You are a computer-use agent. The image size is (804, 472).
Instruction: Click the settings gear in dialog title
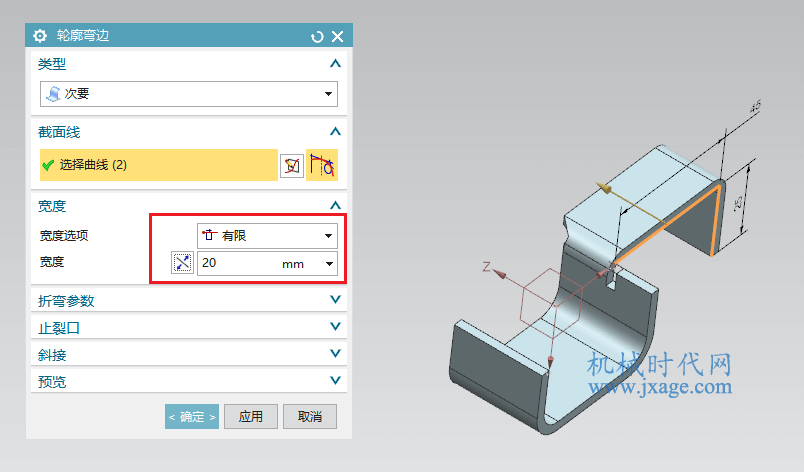[39, 36]
